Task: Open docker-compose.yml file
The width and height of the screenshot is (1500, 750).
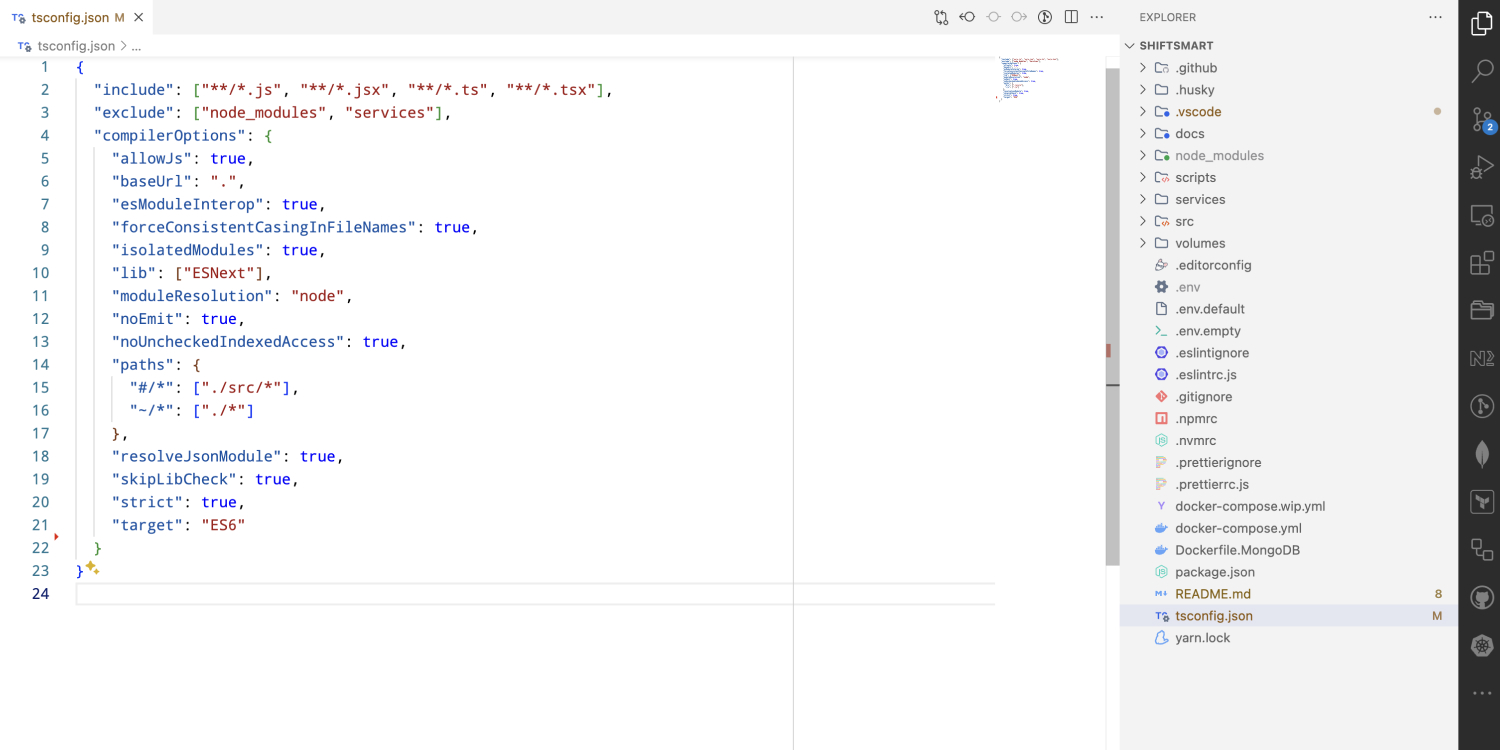Action: pyautogui.click(x=1289, y=529)
